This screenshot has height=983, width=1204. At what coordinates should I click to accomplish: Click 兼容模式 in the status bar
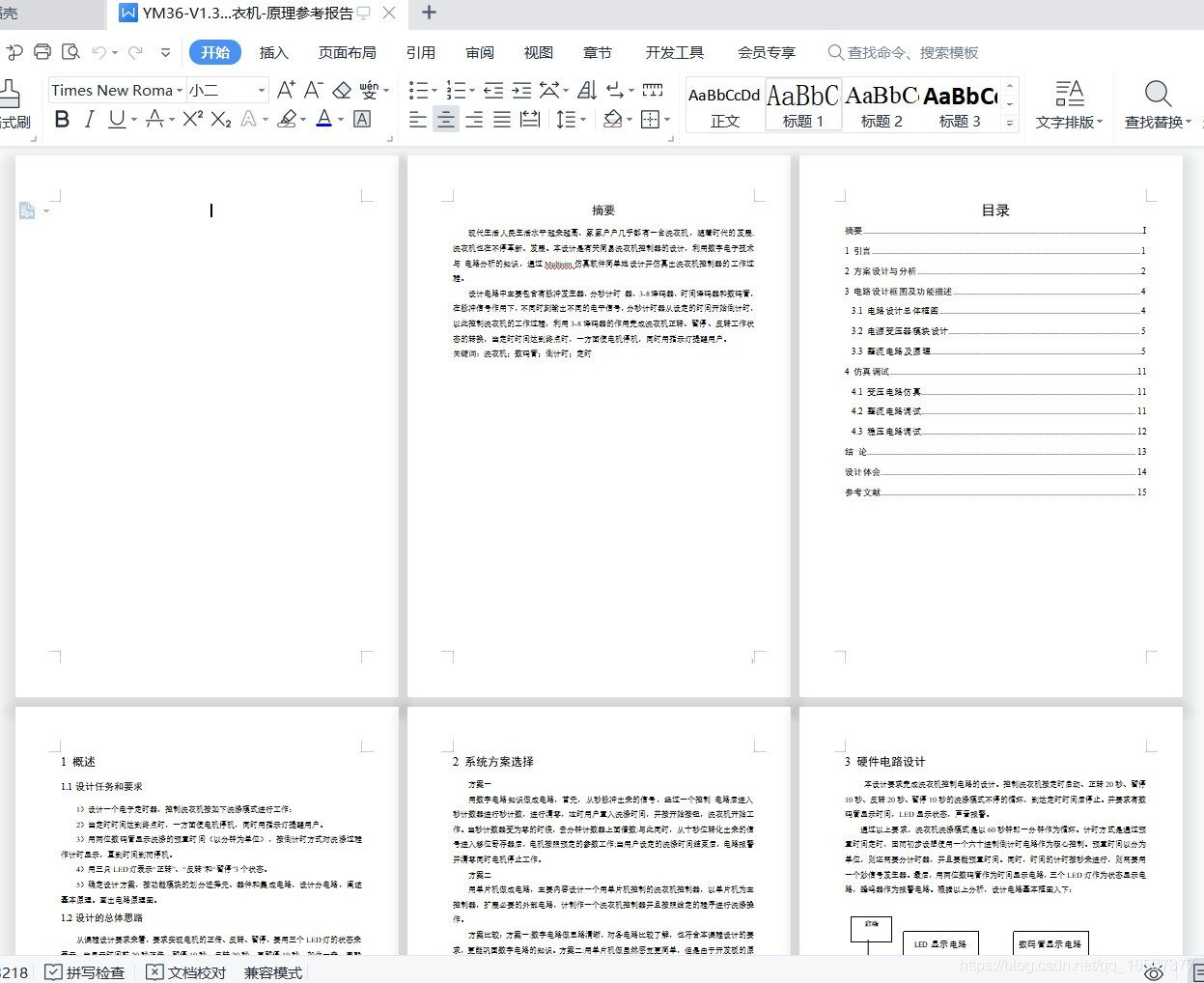(273, 972)
